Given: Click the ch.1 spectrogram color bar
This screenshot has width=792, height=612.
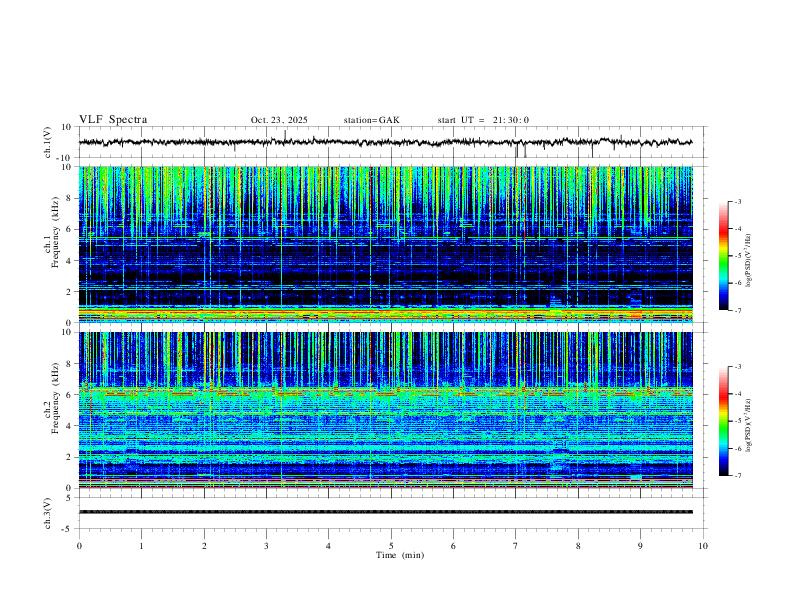Looking at the screenshot, I should 724,256.
